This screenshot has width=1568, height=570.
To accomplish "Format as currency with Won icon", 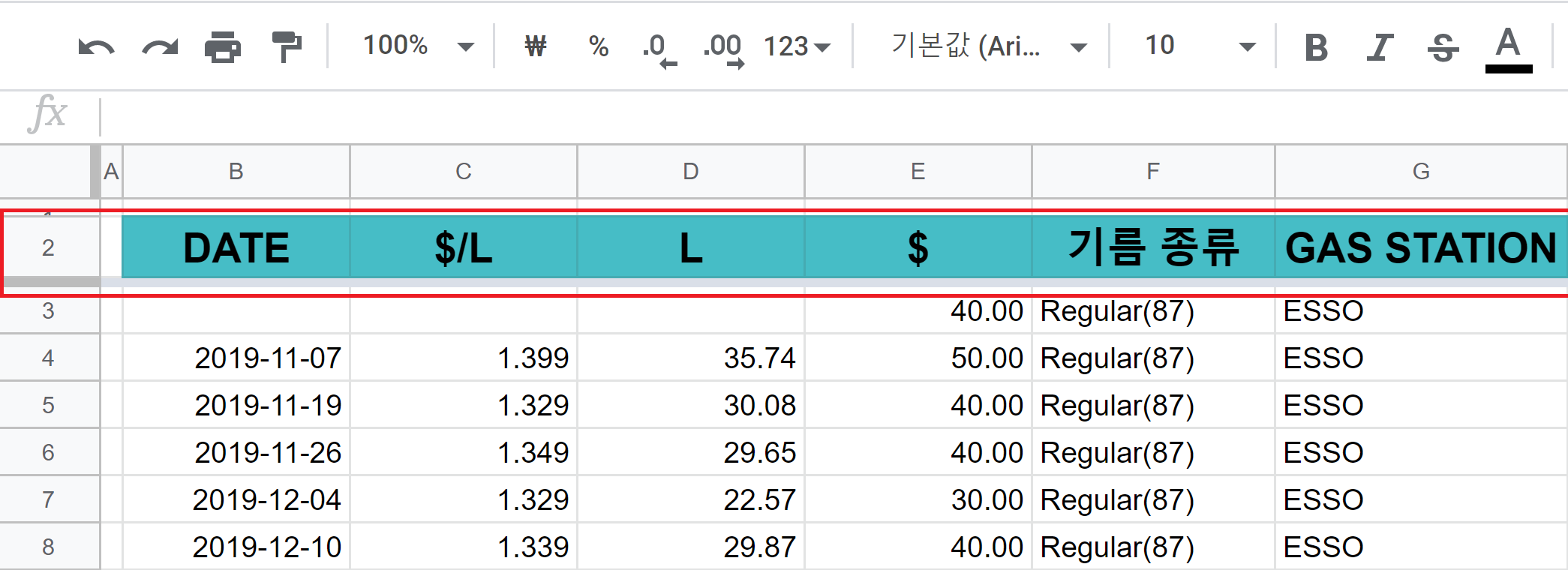I will (536, 46).
